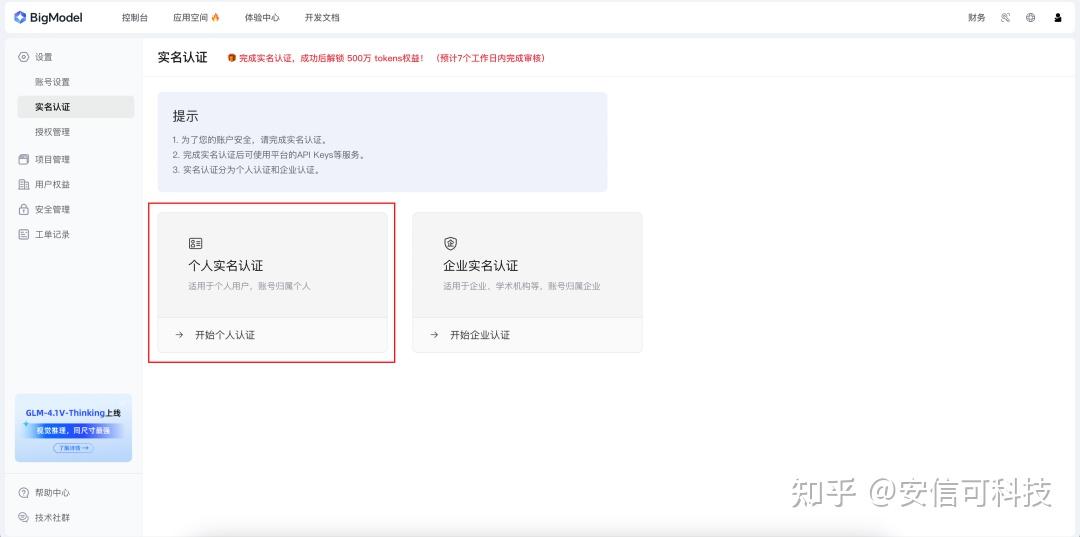Image resolution: width=1080 pixels, height=537 pixels.
Task: Click the 个人实名认证 card title
Action: [x=225, y=266]
